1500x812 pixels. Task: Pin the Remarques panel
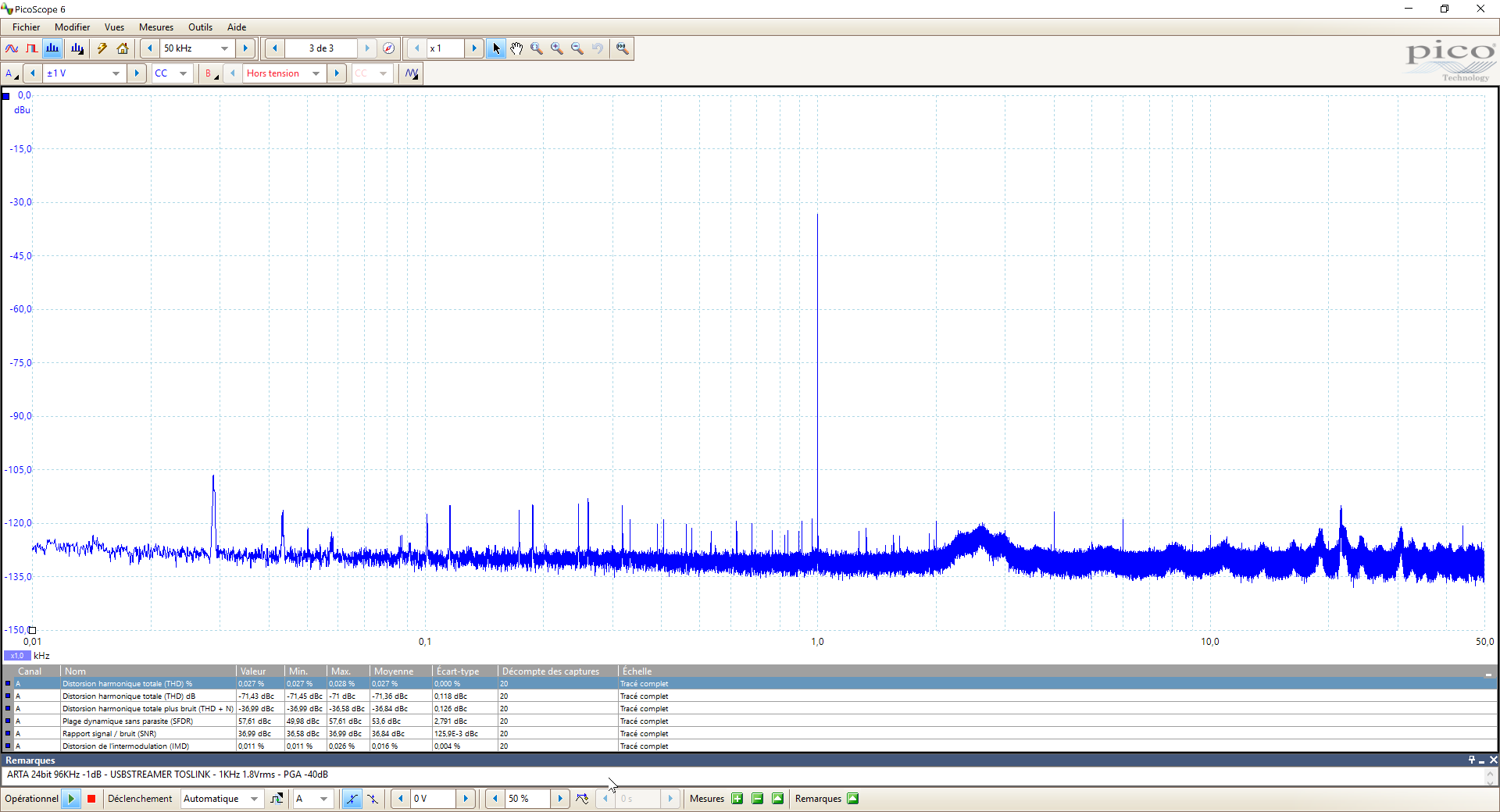[1472, 760]
